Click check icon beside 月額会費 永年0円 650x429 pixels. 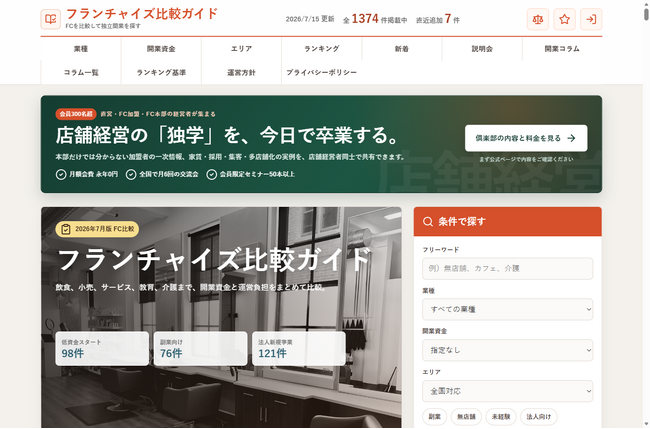tap(61, 175)
